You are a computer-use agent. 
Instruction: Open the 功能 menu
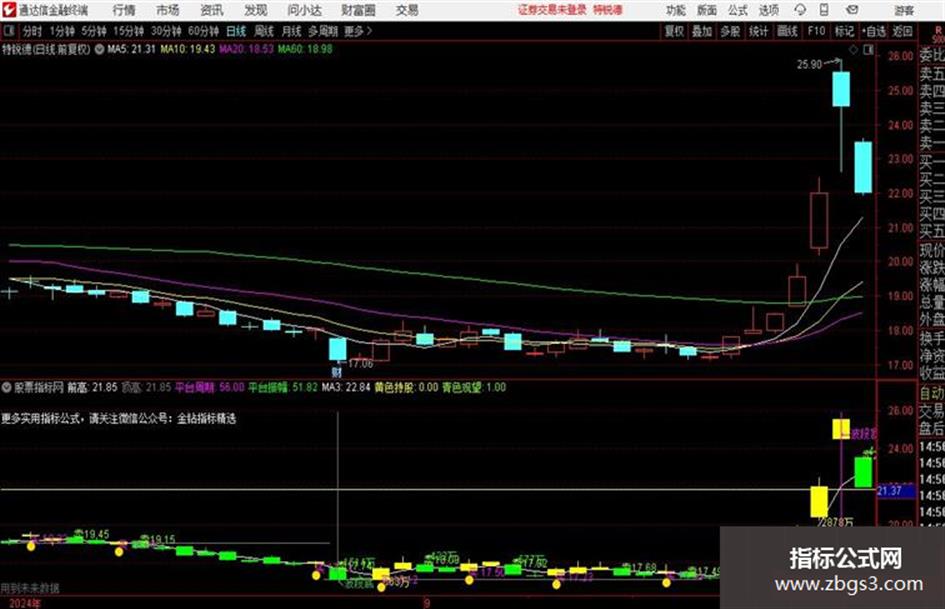pos(676,10)
